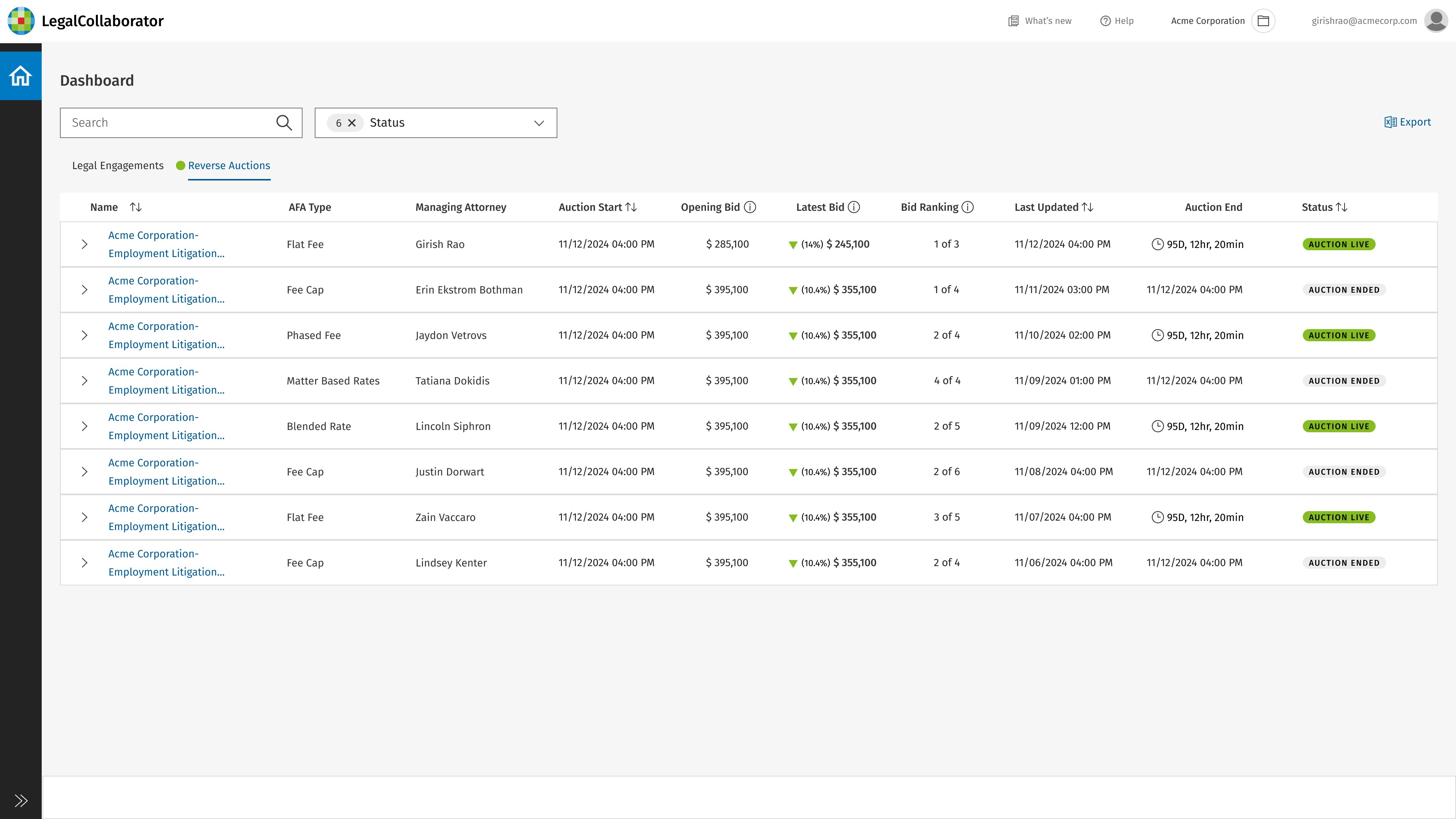Click the Opening Bid info icon
This screenshot has height=819, width=1456.
click(750, 207)
